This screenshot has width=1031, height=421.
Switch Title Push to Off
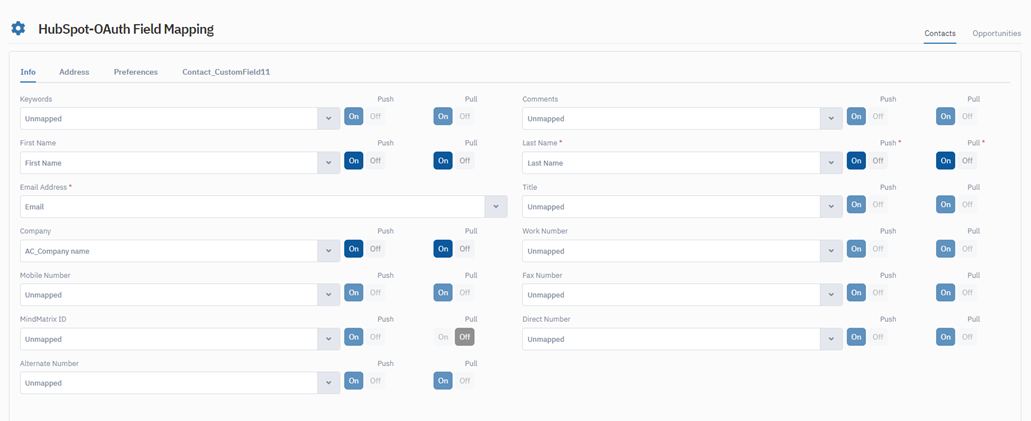pos(877,205)
